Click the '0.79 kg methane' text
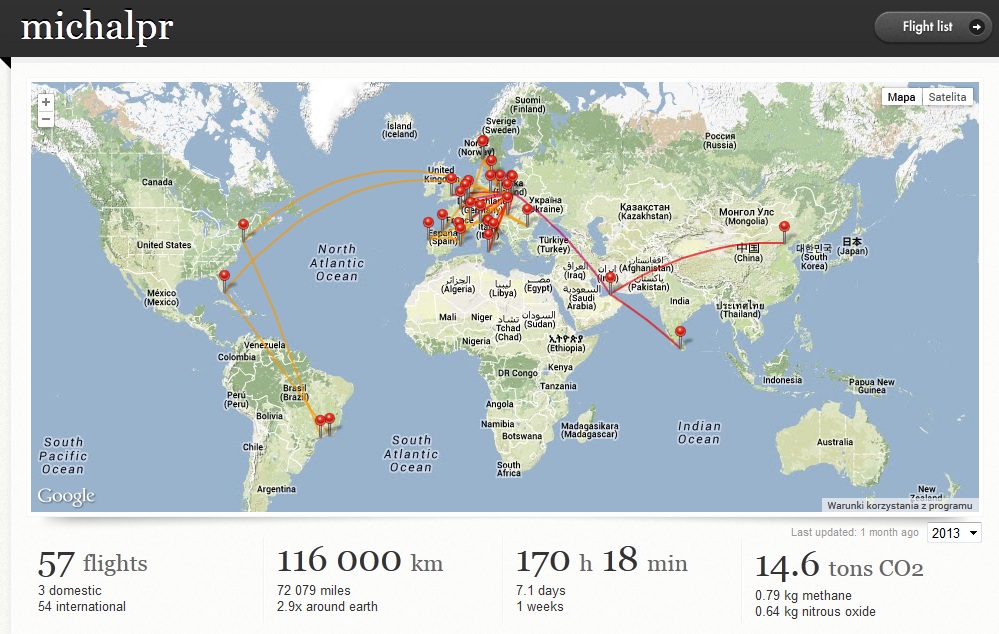The width and height of the screenshot is (999, 634). [803, 596]
